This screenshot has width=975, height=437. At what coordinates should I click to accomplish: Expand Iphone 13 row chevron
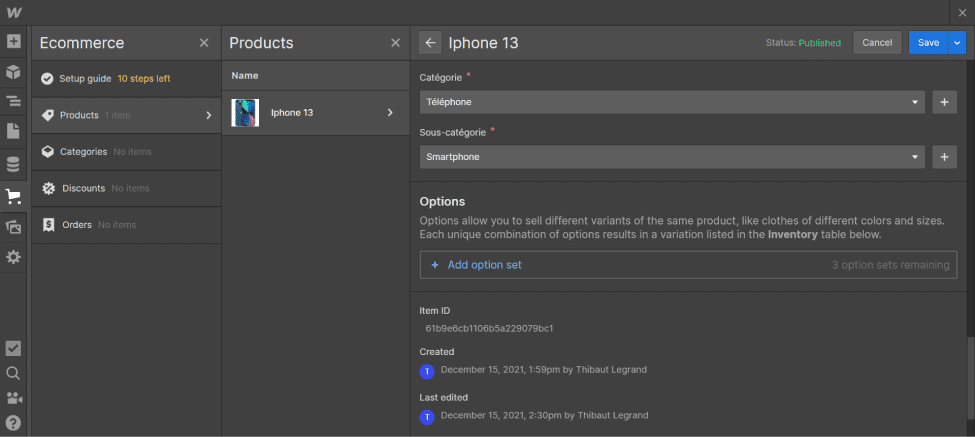390,113
